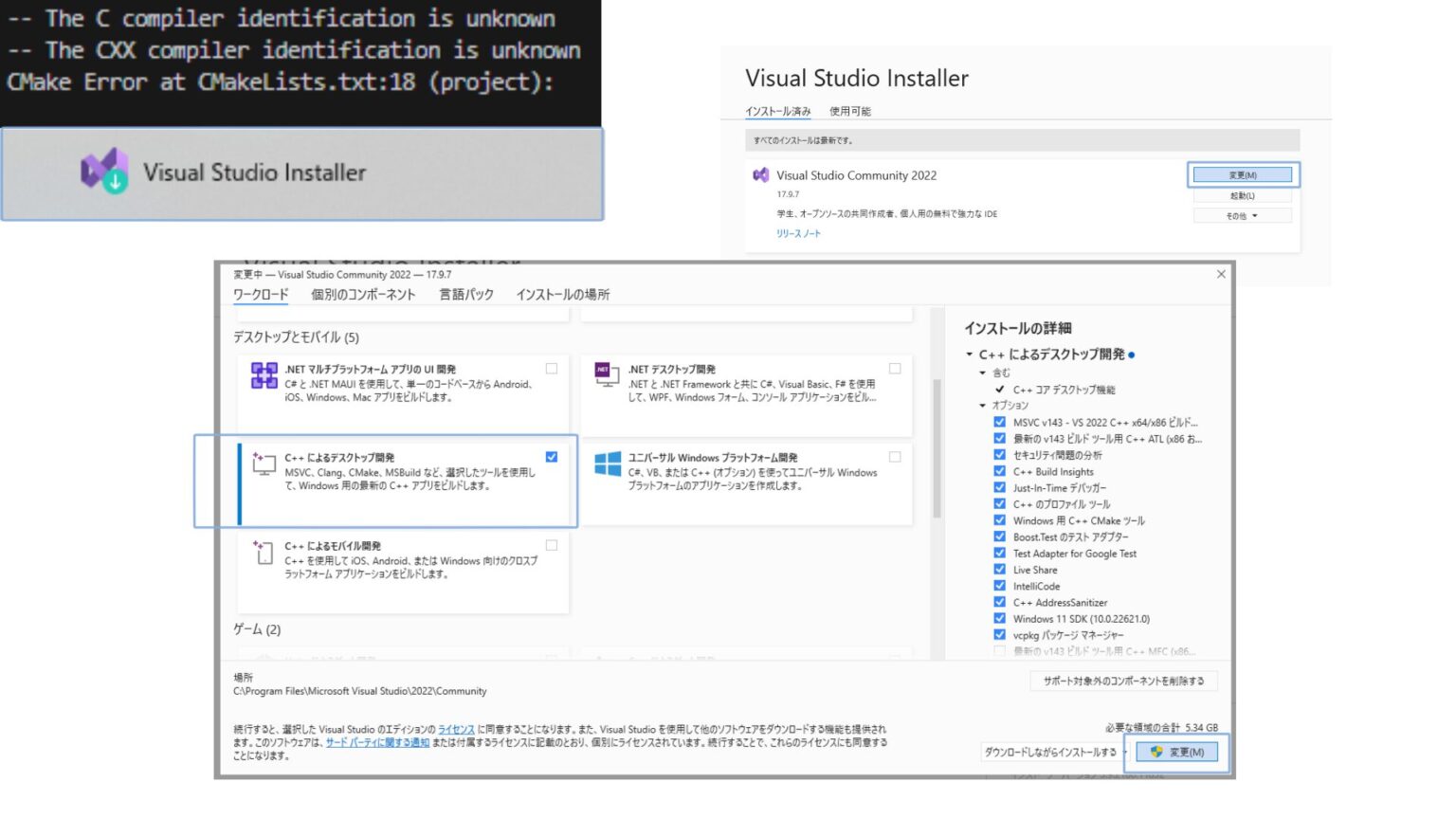Click the ゲーム (2) heading

pos(257,629)
